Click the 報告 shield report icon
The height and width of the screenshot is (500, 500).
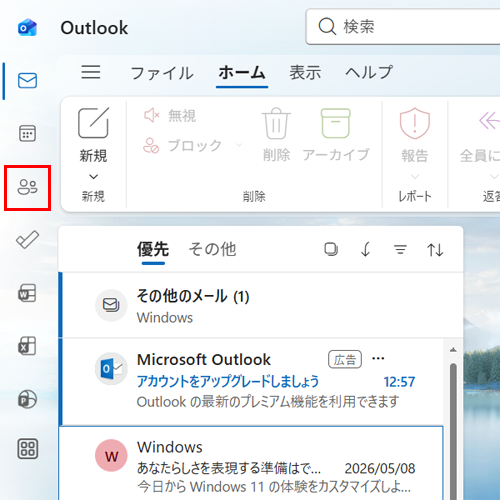(415, 123)
